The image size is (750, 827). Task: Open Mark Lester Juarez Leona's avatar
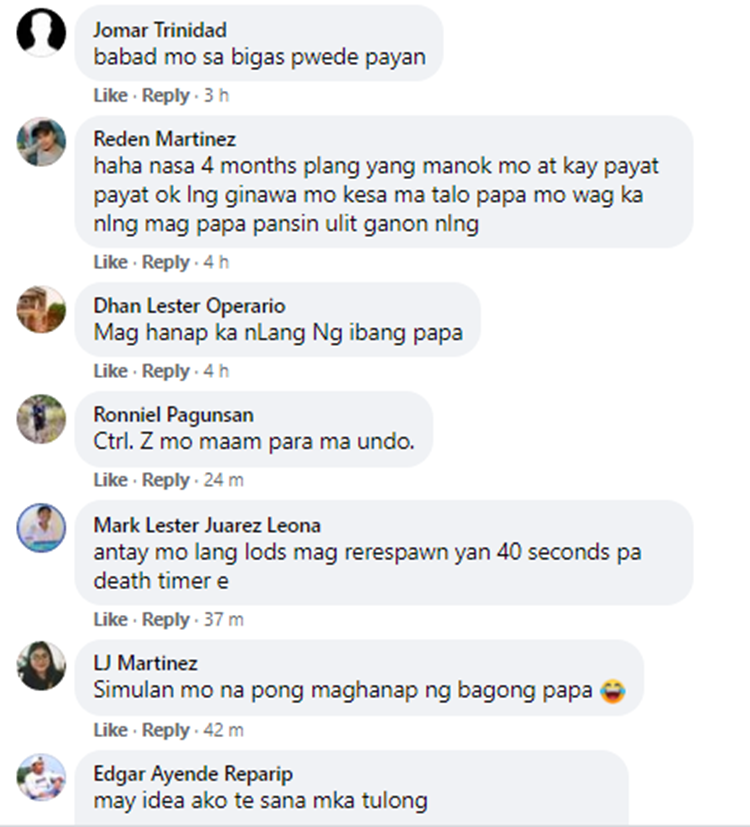[41, 528]
